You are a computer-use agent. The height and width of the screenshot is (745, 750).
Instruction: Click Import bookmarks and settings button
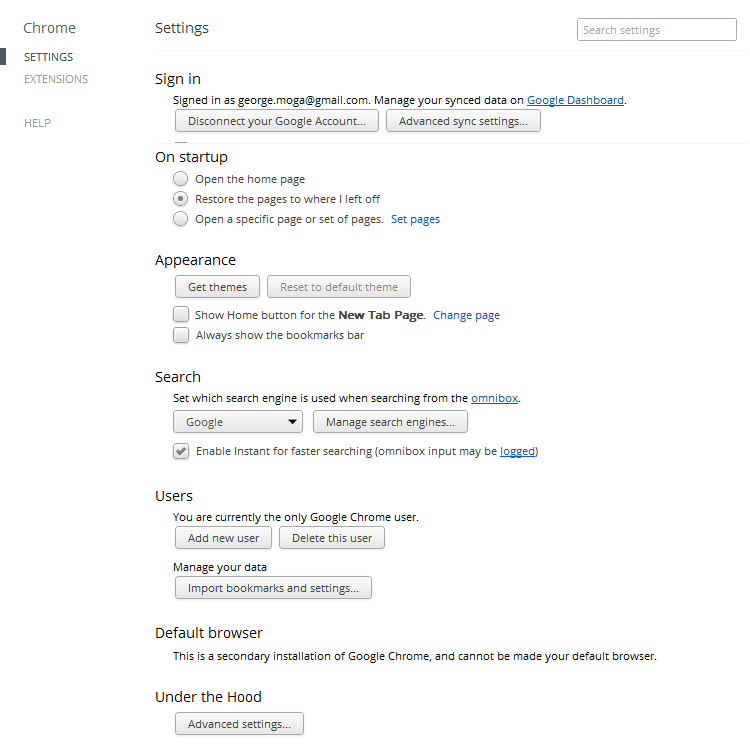tap(273, 588)
